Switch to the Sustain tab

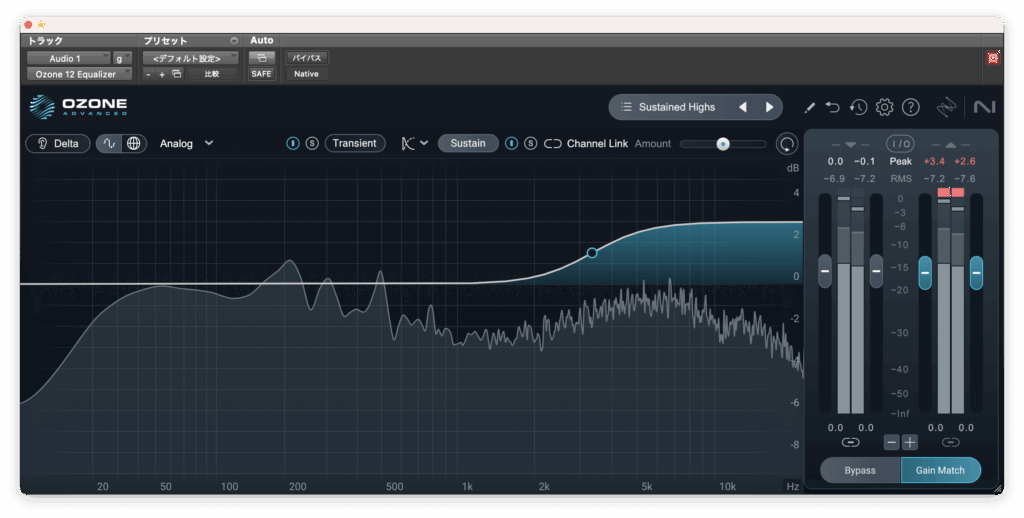467,143
